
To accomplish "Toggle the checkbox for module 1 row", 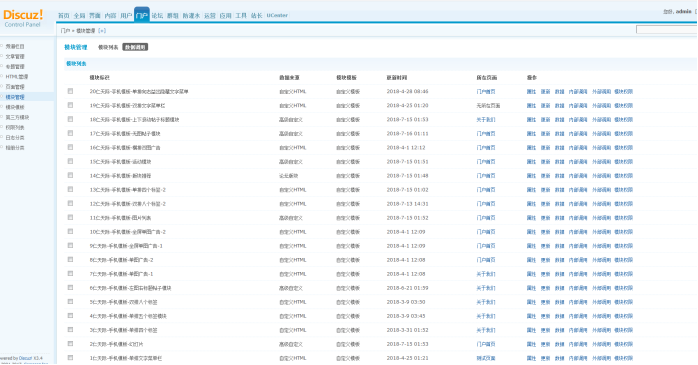I will click(x=70, y=357).
